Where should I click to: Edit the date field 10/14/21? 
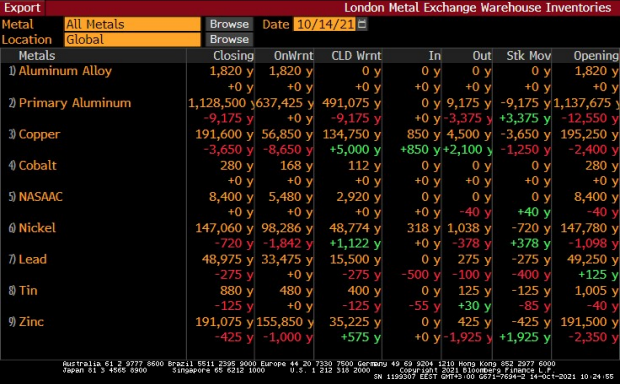[325, 24]
